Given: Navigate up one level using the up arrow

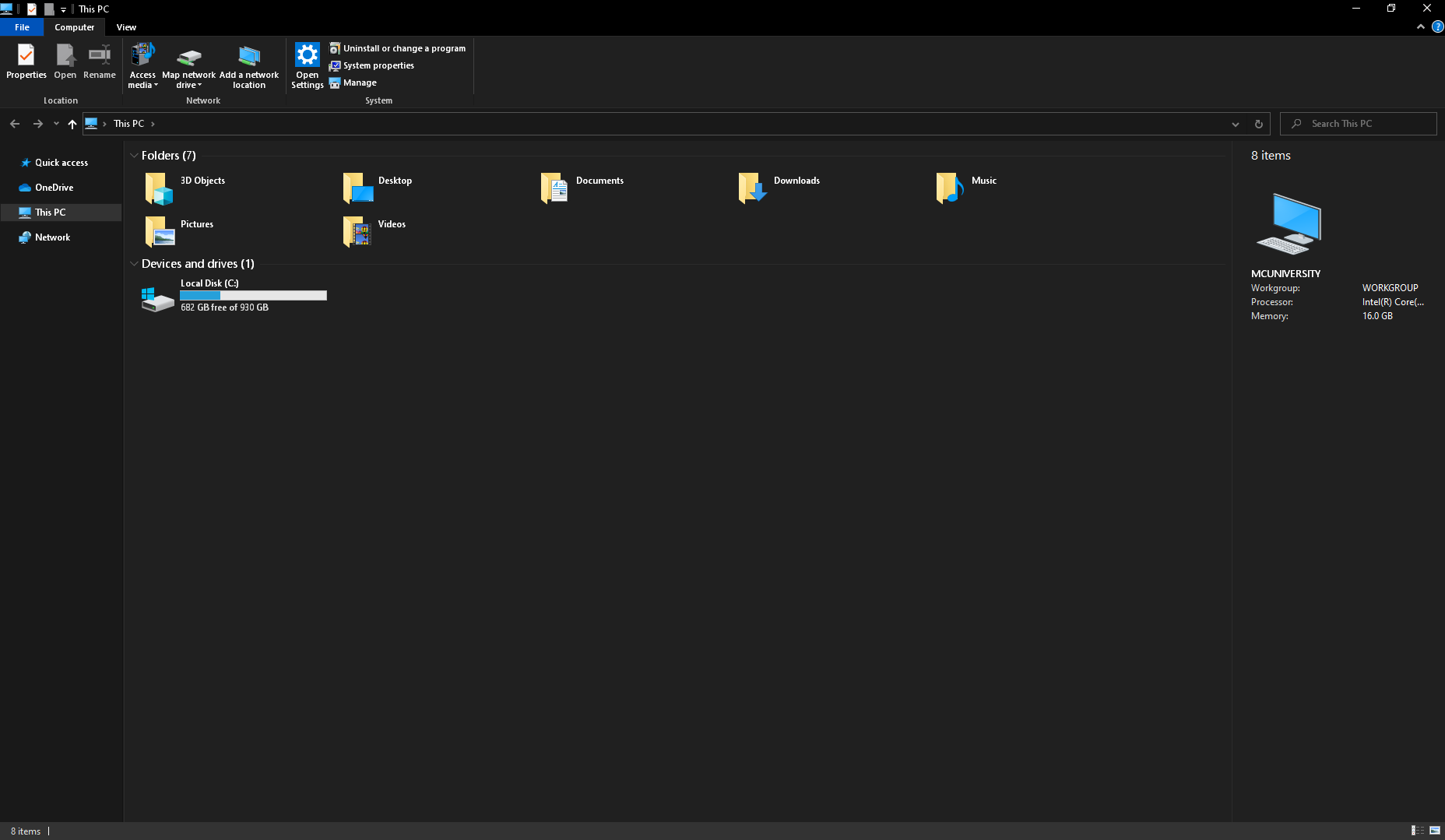Looking at the screenshot, I should click(72, 123).
